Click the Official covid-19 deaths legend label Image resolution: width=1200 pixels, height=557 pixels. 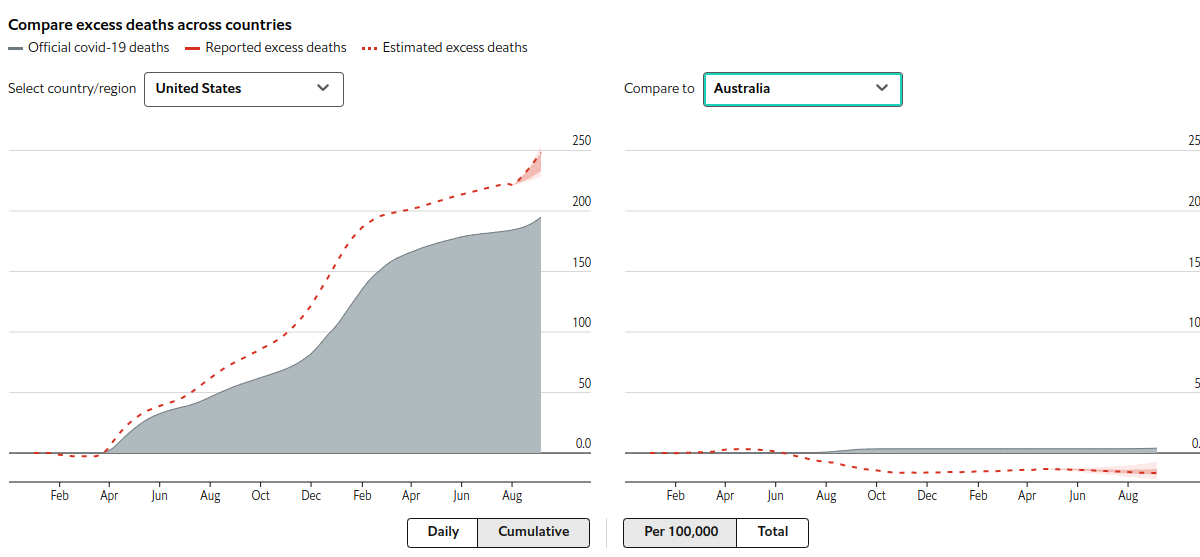98,48
